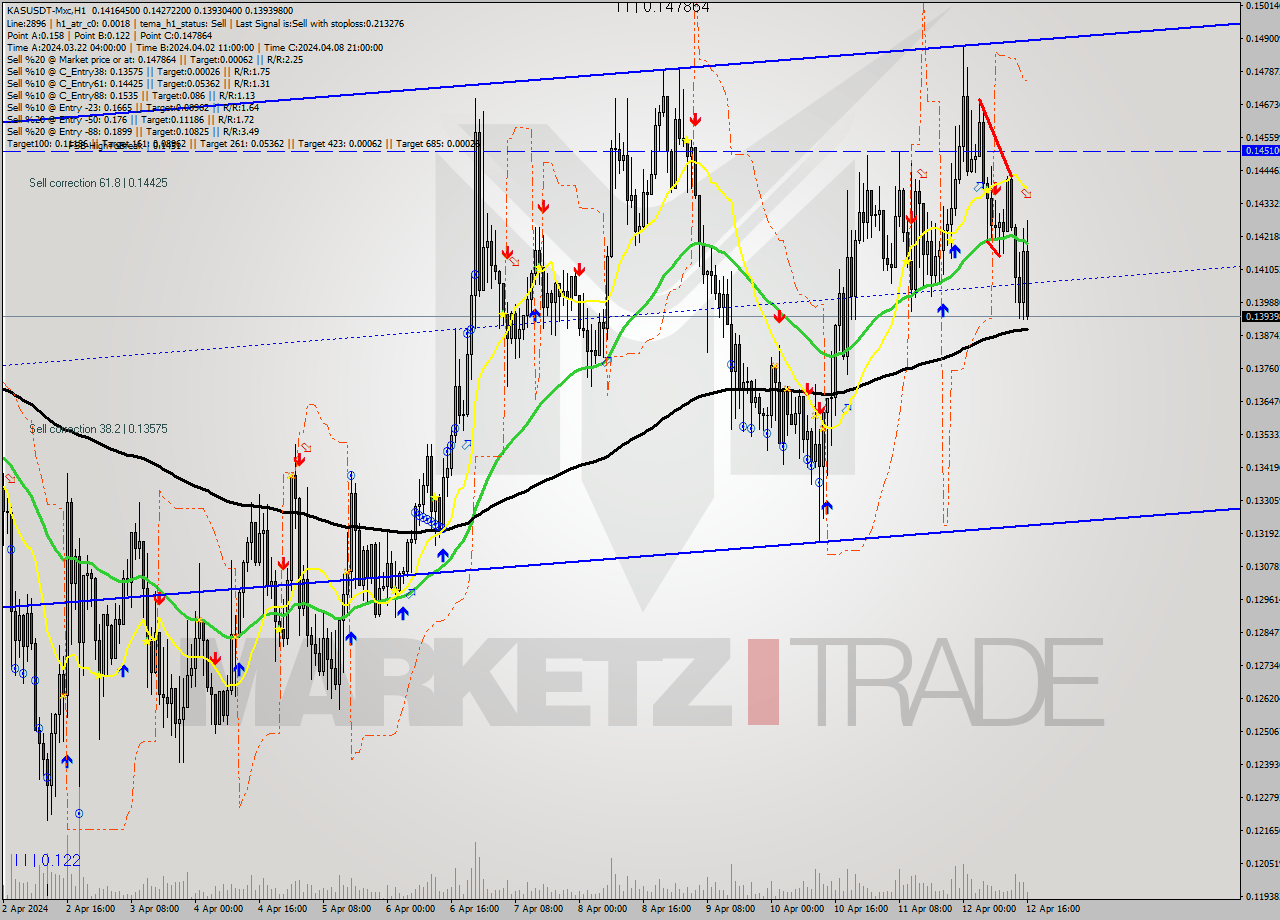Screen dimensions: 1280x920
Task: Click the '5 Apr 08:00' date axis label
Action: tap(345, 909)
